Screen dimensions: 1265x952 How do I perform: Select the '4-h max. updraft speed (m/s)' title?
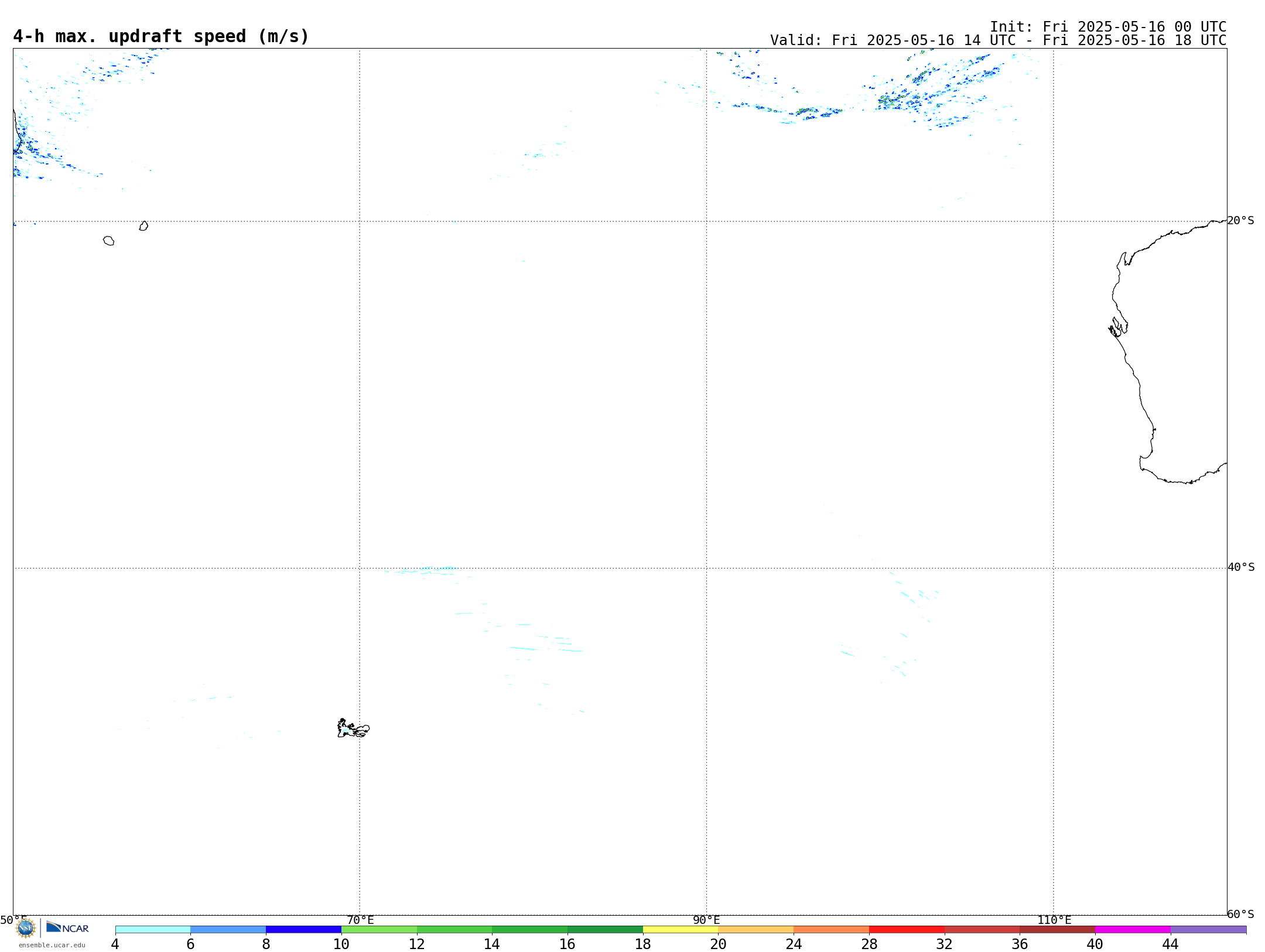[x=161, y=36]
